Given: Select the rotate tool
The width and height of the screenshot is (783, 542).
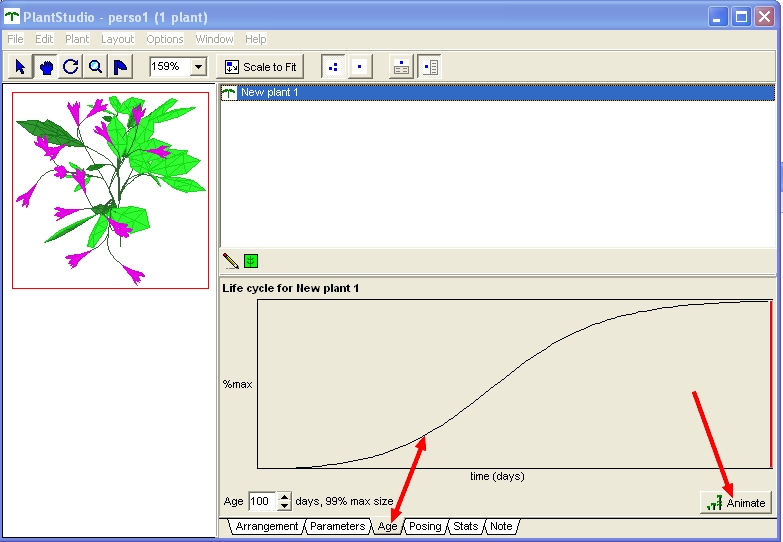Looking at the screenshot, I should [70, 66].
